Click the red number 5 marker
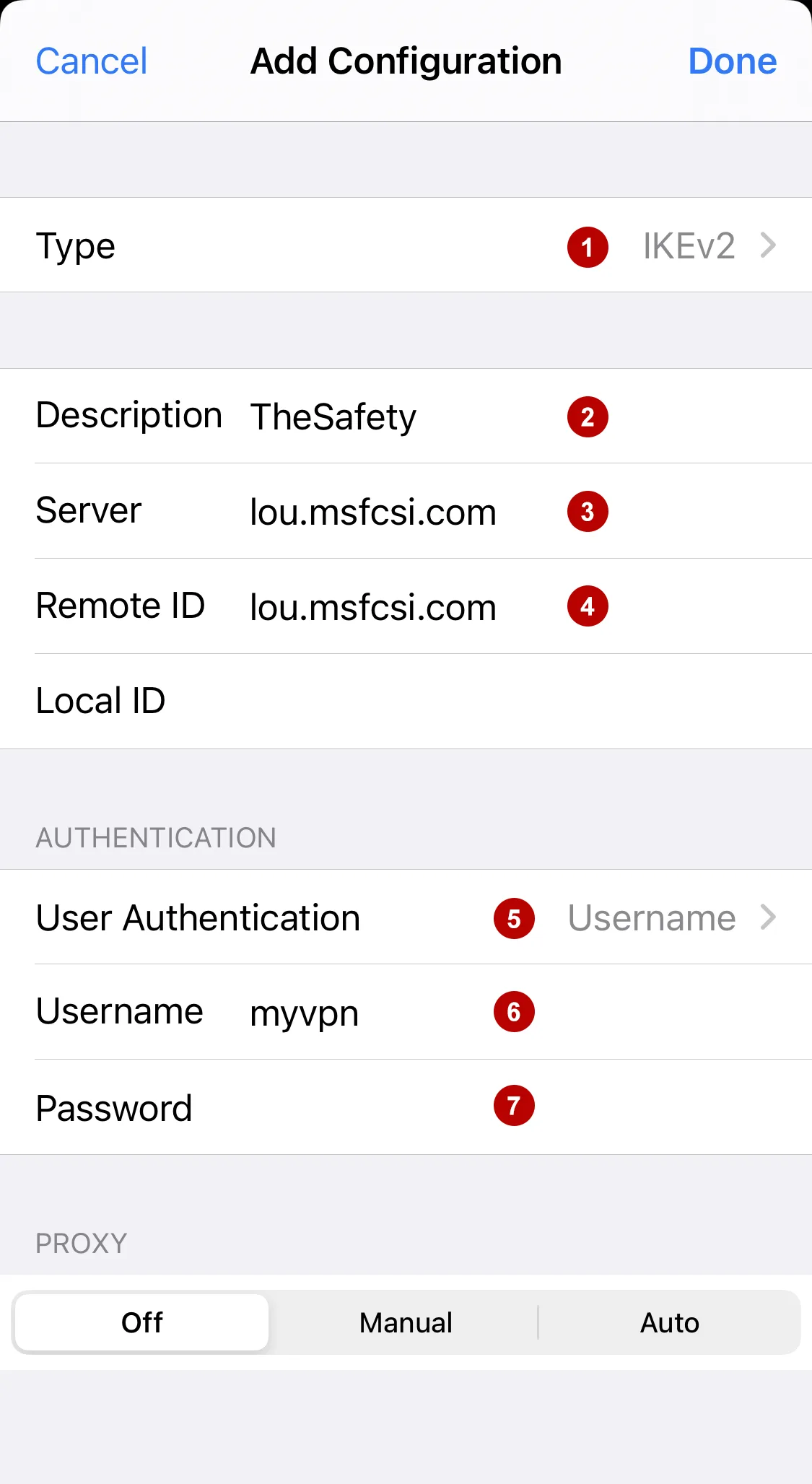 tap(514, 919)
